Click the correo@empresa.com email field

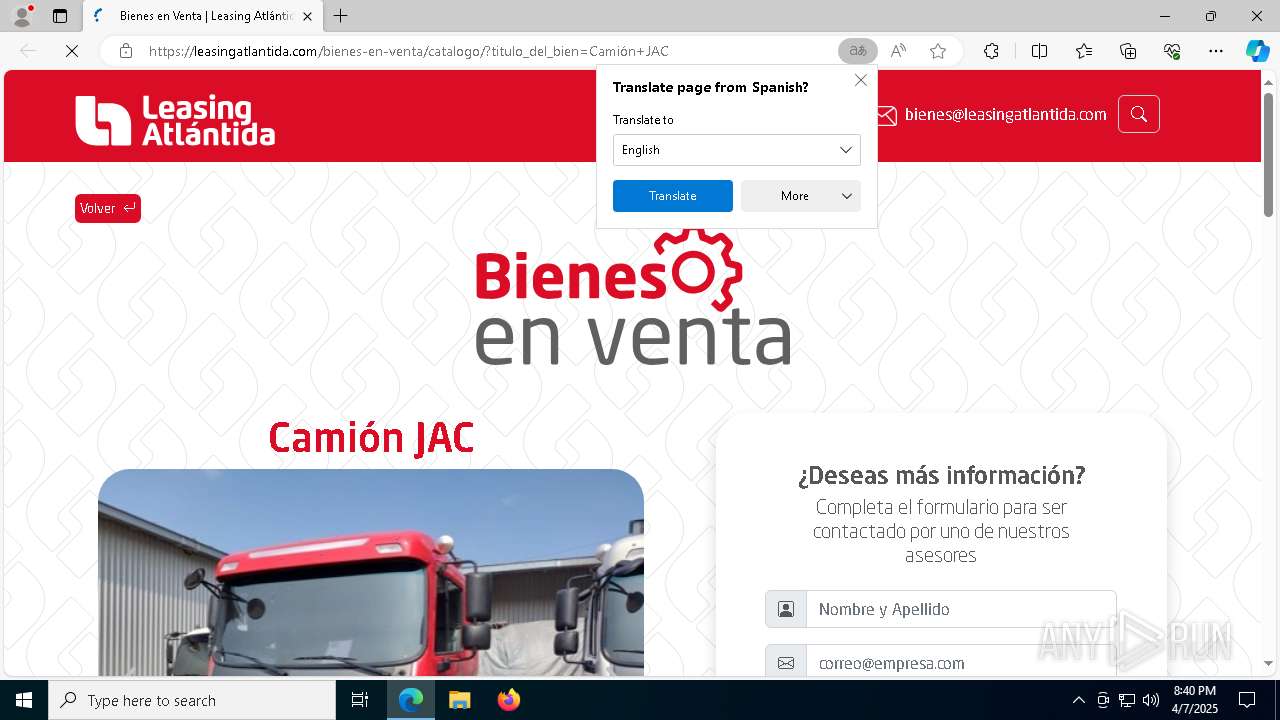[x=961, y=662]
